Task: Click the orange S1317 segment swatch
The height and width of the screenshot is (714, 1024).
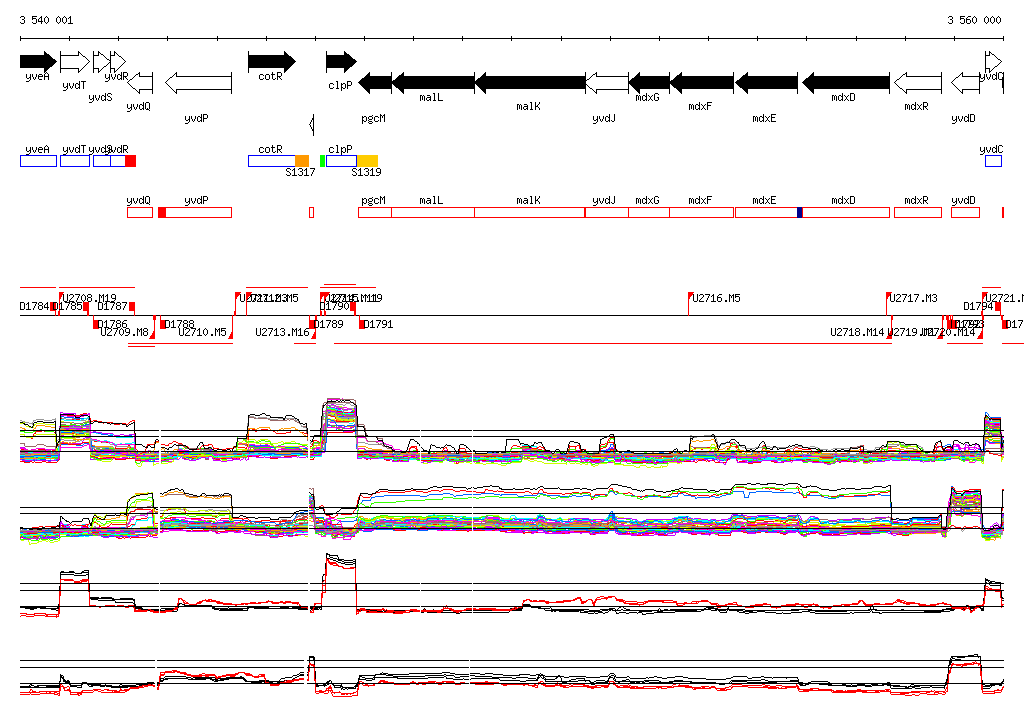Action: (302, 161)
